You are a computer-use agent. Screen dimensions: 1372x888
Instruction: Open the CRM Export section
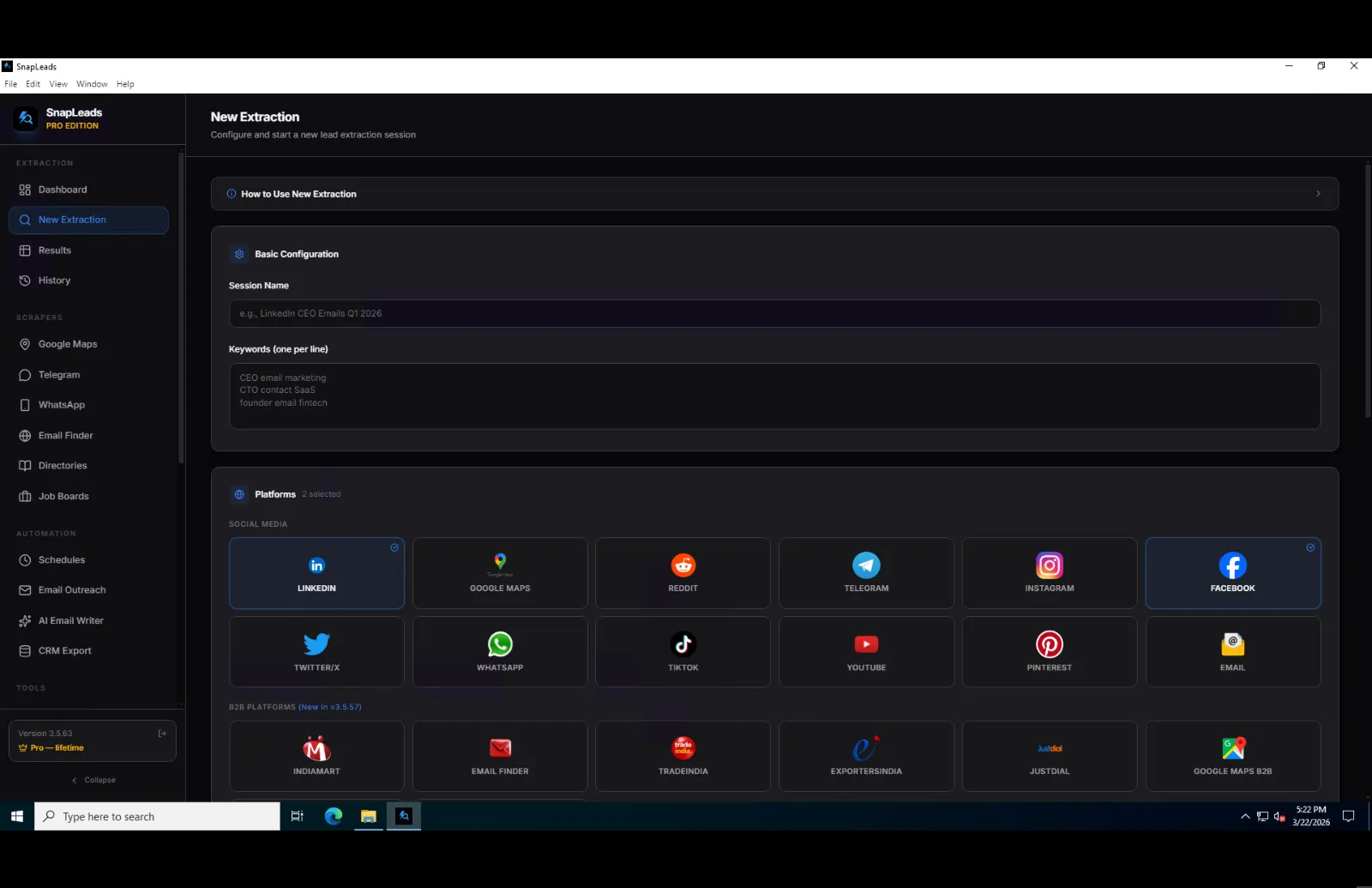pyautogui.click(x=64, y=651)
